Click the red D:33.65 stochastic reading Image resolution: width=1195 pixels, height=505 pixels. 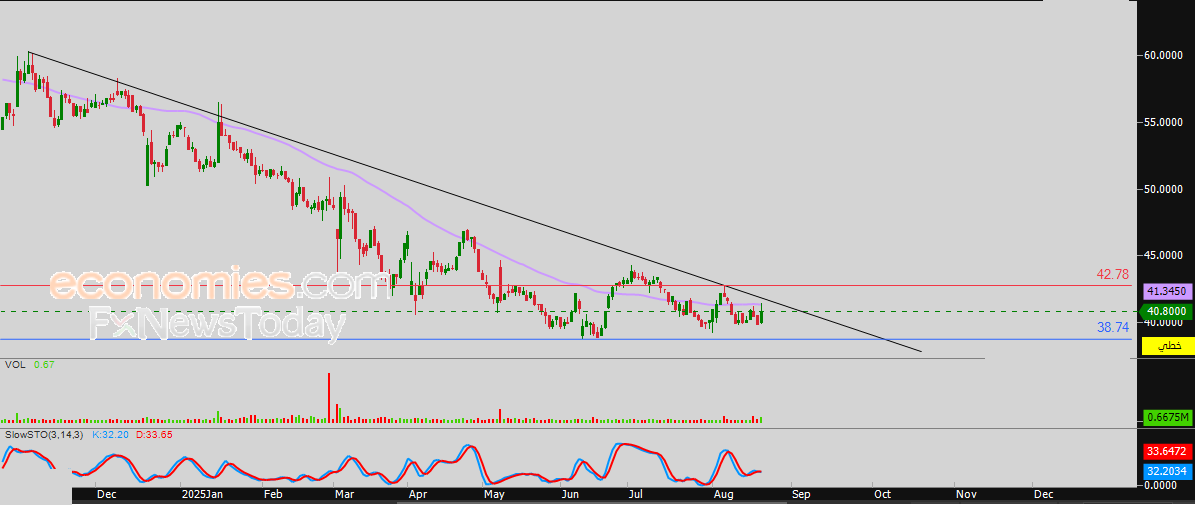click(153, 436)
